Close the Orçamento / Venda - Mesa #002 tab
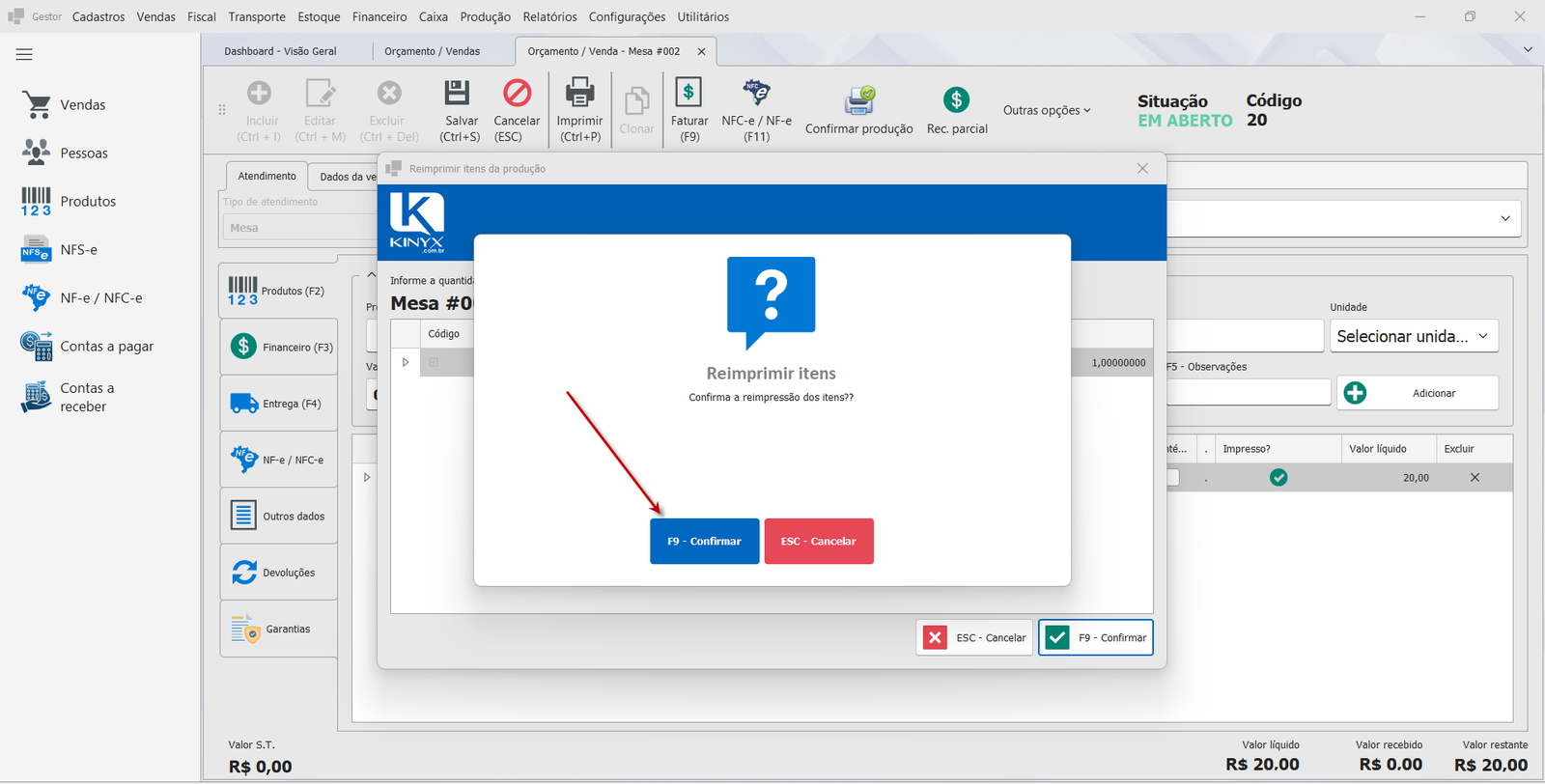Image resolution: width=1545 pixels, height=784 pixels. 701,51
